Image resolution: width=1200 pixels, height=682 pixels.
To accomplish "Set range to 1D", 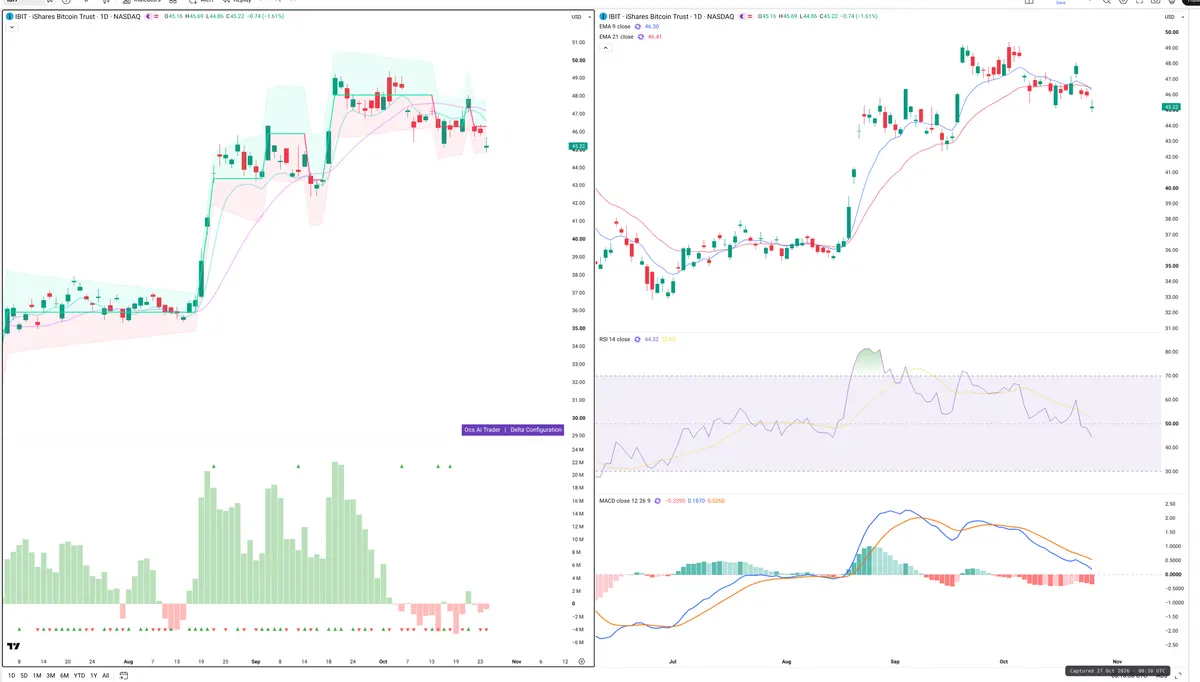I will click(11, 675).
